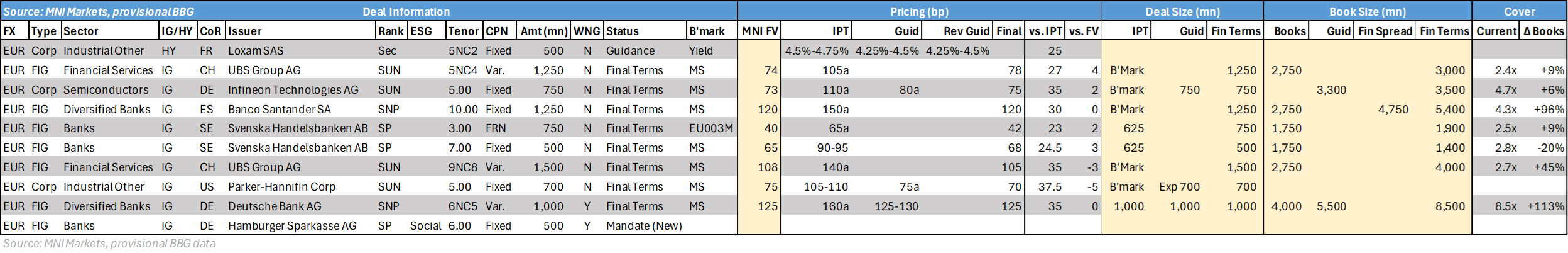Click the Banco Santander SA issuer cell
The image size is (1568, 253).
click(279, 109)
